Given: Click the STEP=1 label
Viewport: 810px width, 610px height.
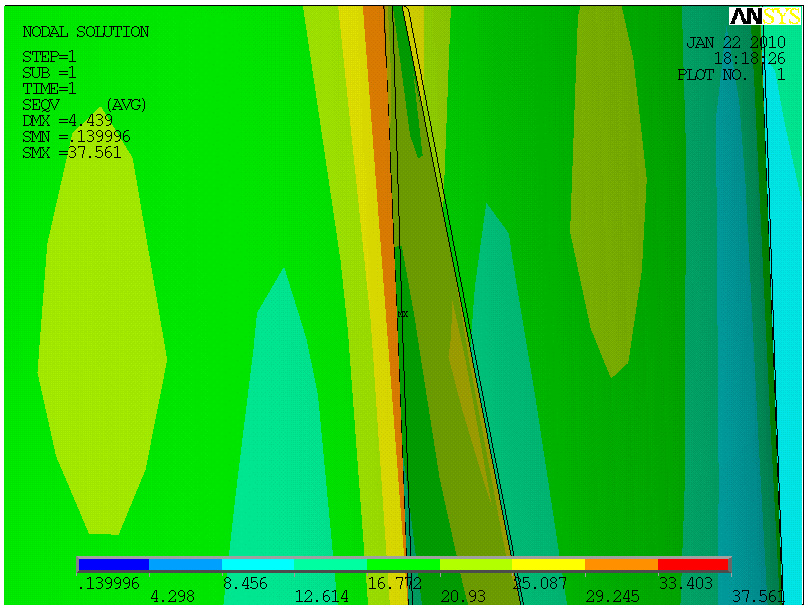Looking at the screenshot, I should 49,57.
